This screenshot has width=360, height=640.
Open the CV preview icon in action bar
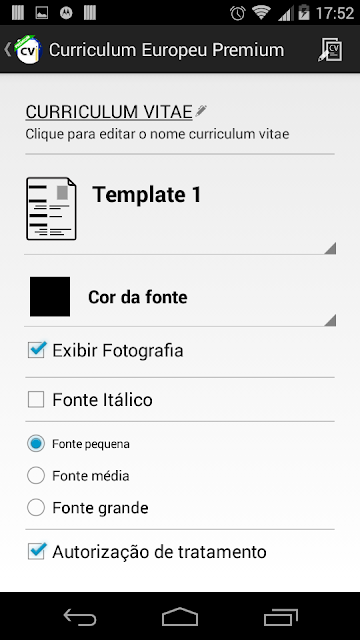click(330, 50)
